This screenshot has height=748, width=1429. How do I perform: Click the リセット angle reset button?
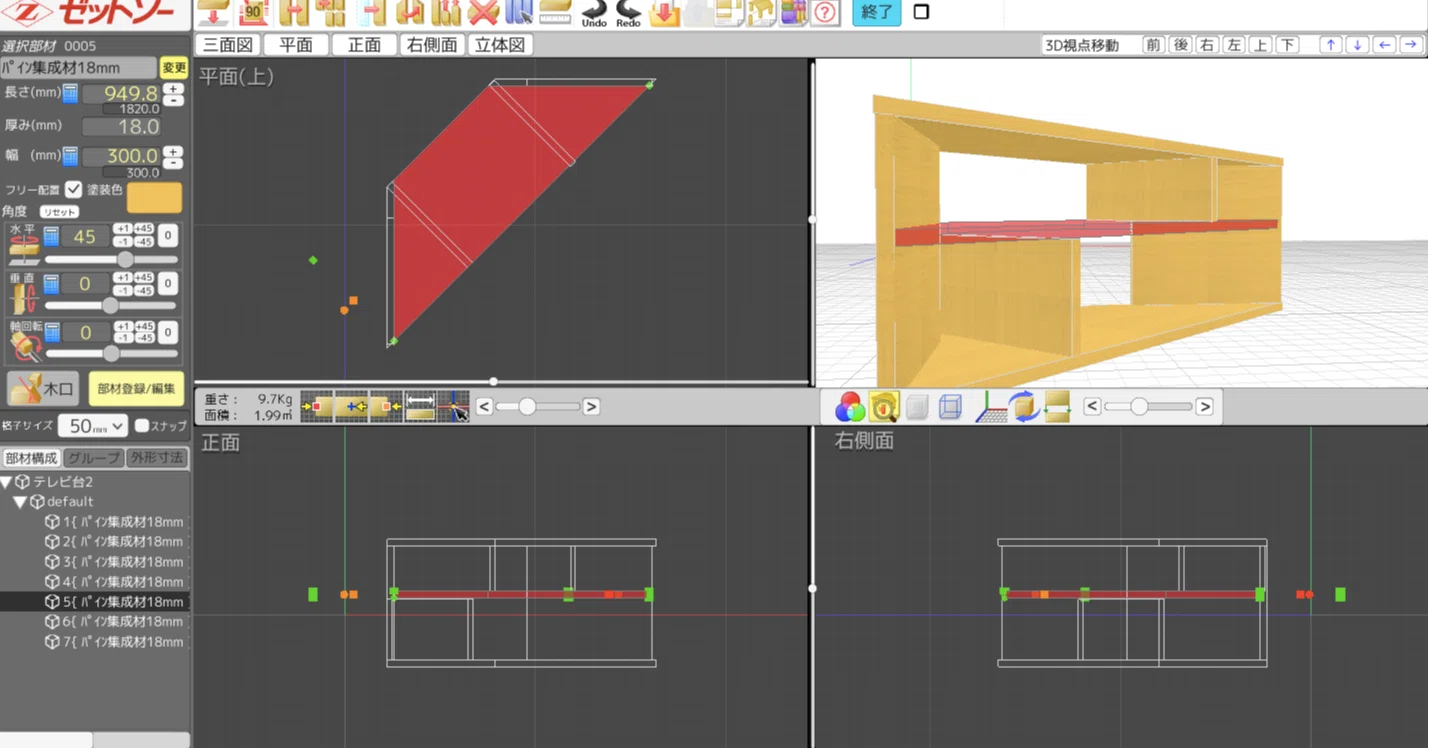pyautogui.click(x=59, y=212)
